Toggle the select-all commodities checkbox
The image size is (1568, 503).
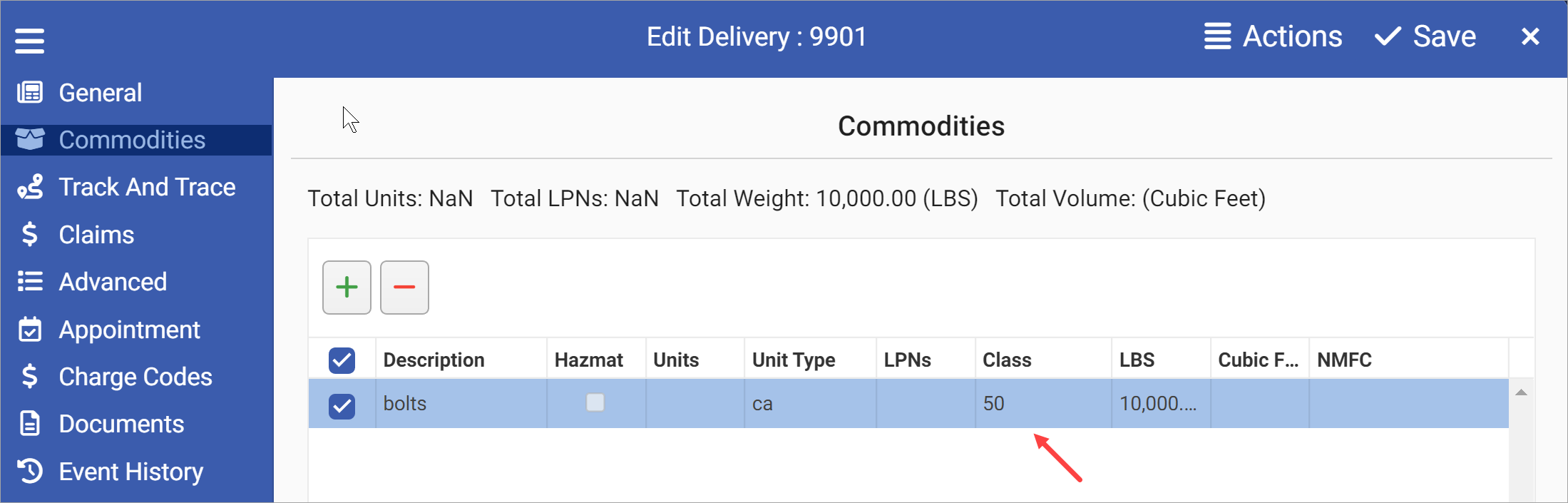pos(342,361)
